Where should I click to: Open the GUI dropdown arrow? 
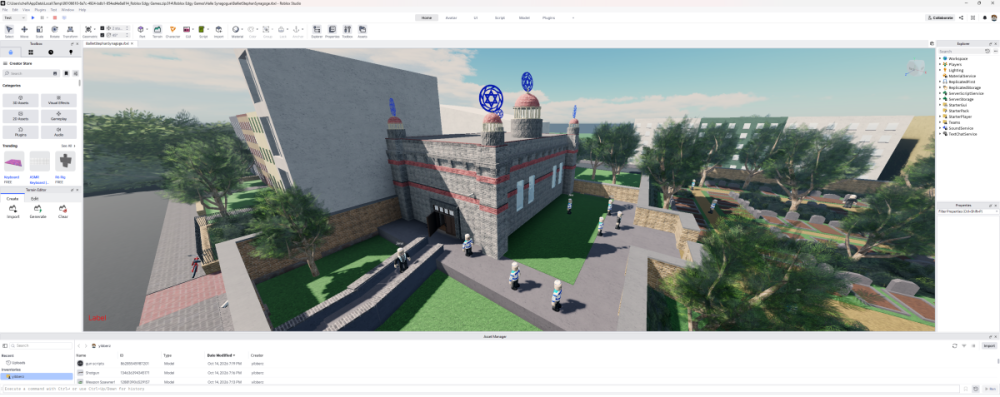[194, 29]
